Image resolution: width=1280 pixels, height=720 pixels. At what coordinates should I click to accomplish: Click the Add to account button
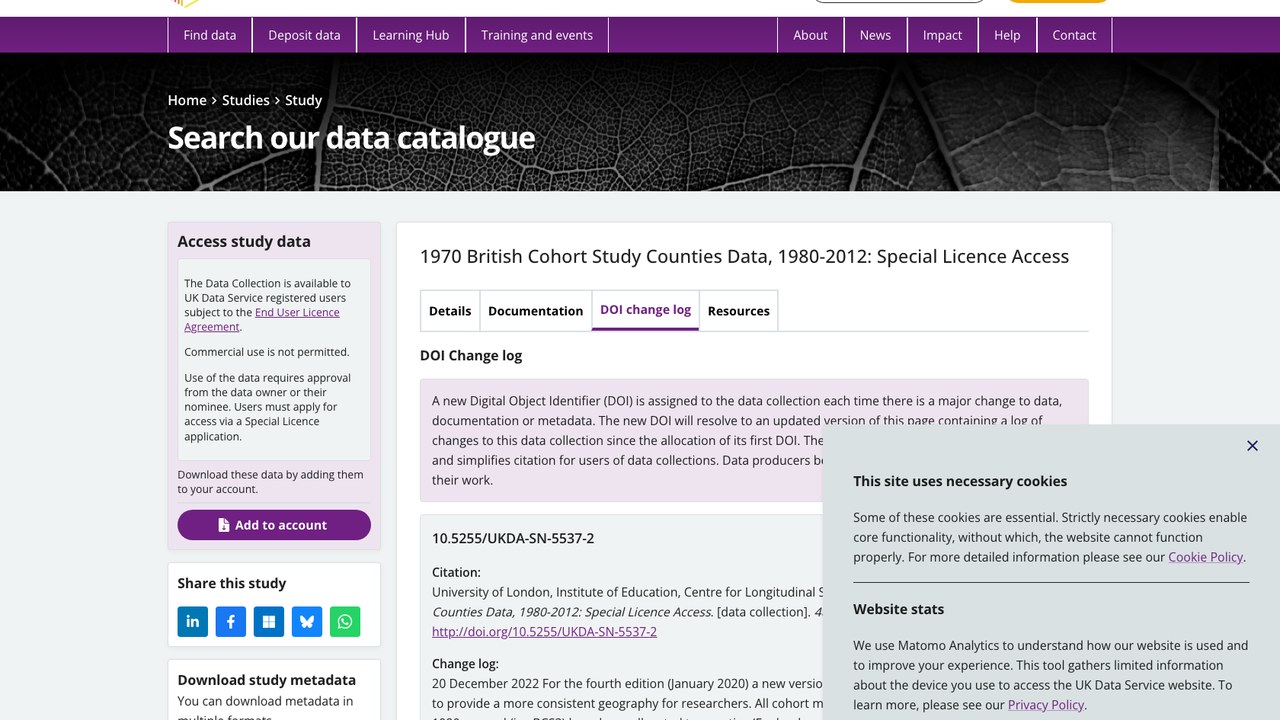274,525
